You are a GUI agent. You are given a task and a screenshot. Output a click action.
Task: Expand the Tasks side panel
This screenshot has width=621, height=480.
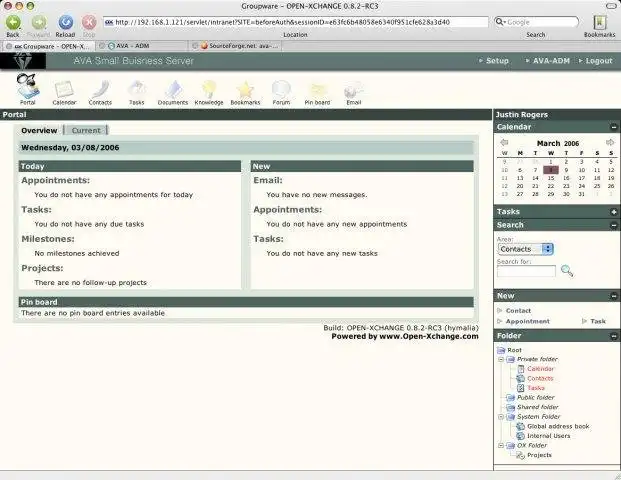pos(613,212)
